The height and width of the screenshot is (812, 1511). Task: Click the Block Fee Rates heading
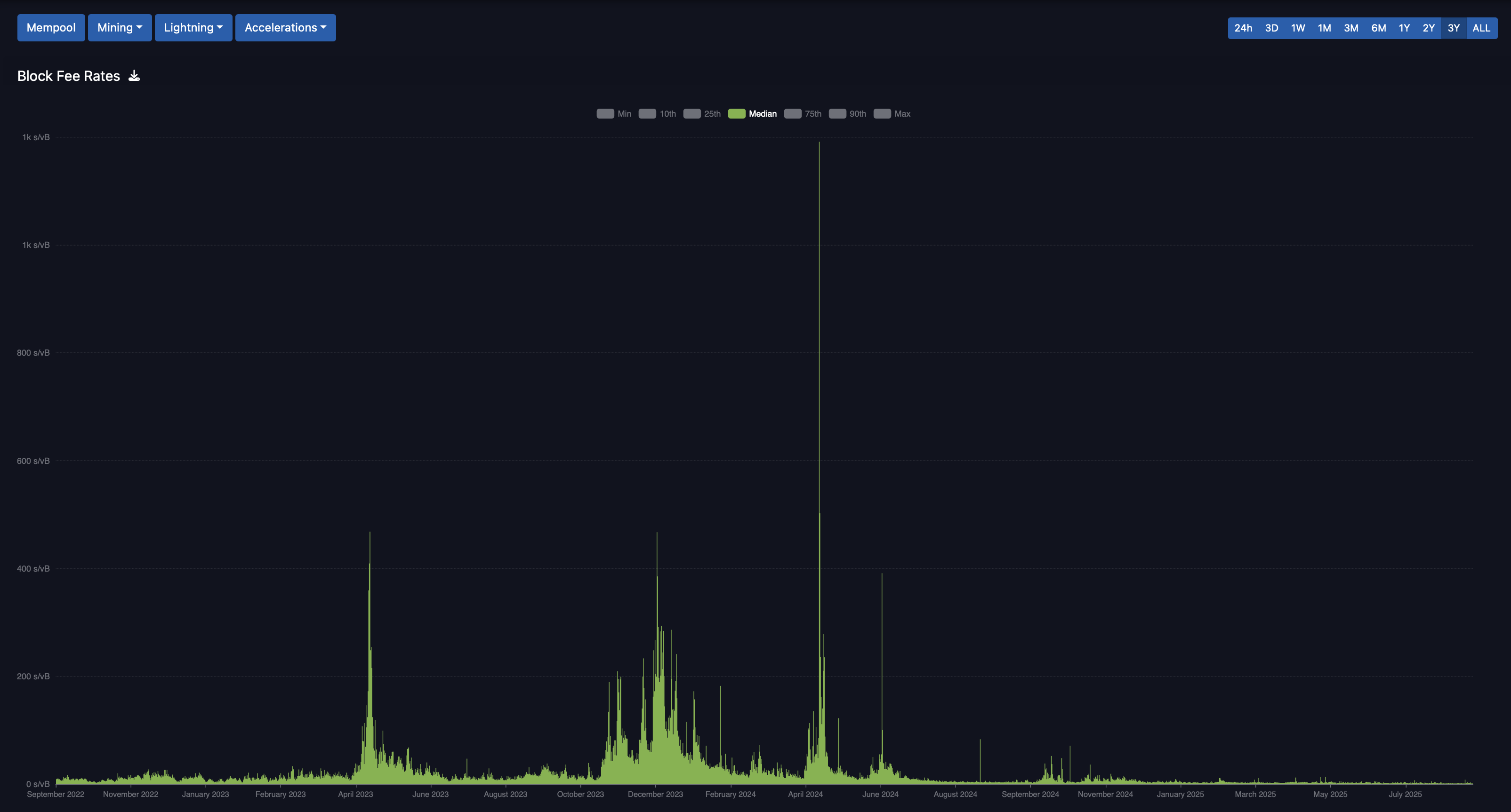[x=69, y=76]
